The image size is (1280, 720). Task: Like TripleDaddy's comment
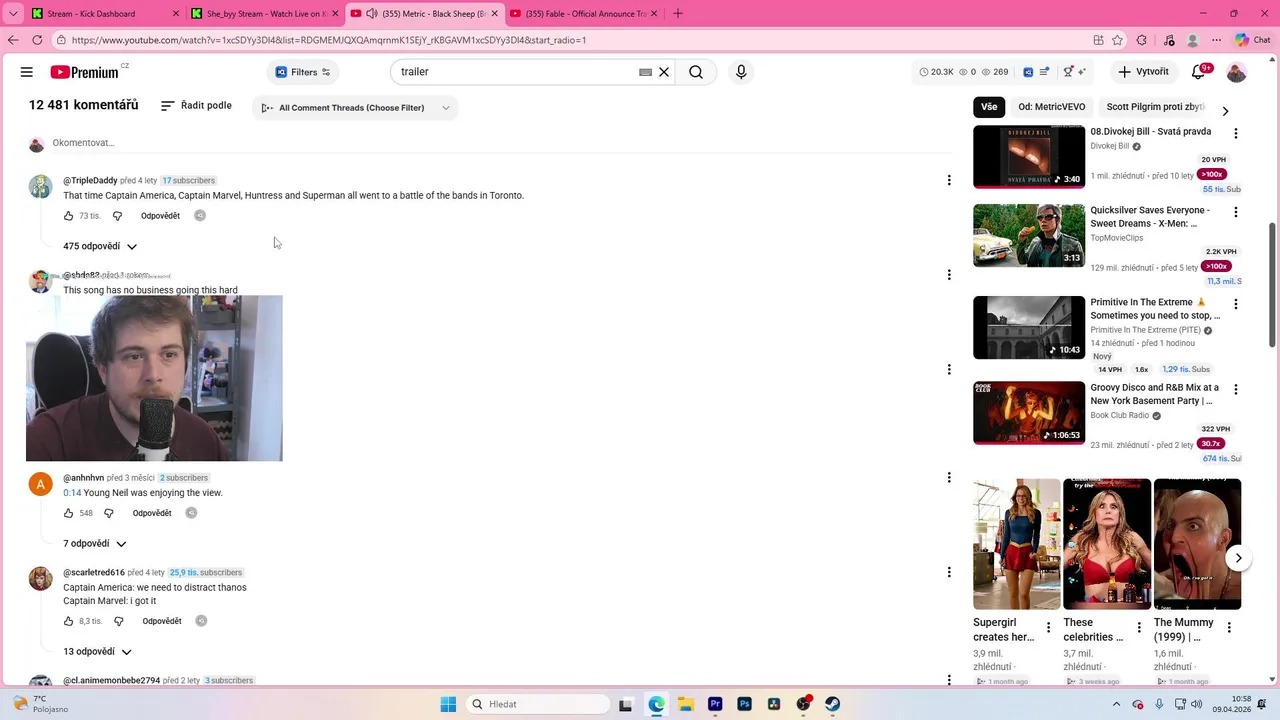(x=68, y=216)
